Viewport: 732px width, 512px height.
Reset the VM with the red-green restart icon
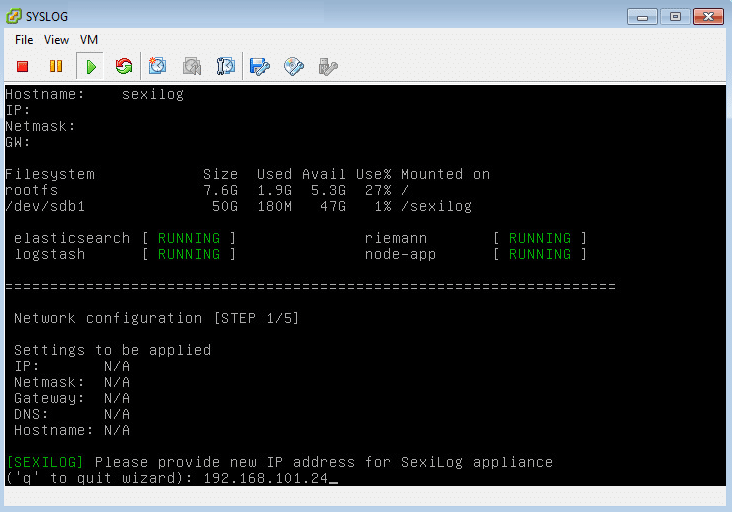point(124,66)
